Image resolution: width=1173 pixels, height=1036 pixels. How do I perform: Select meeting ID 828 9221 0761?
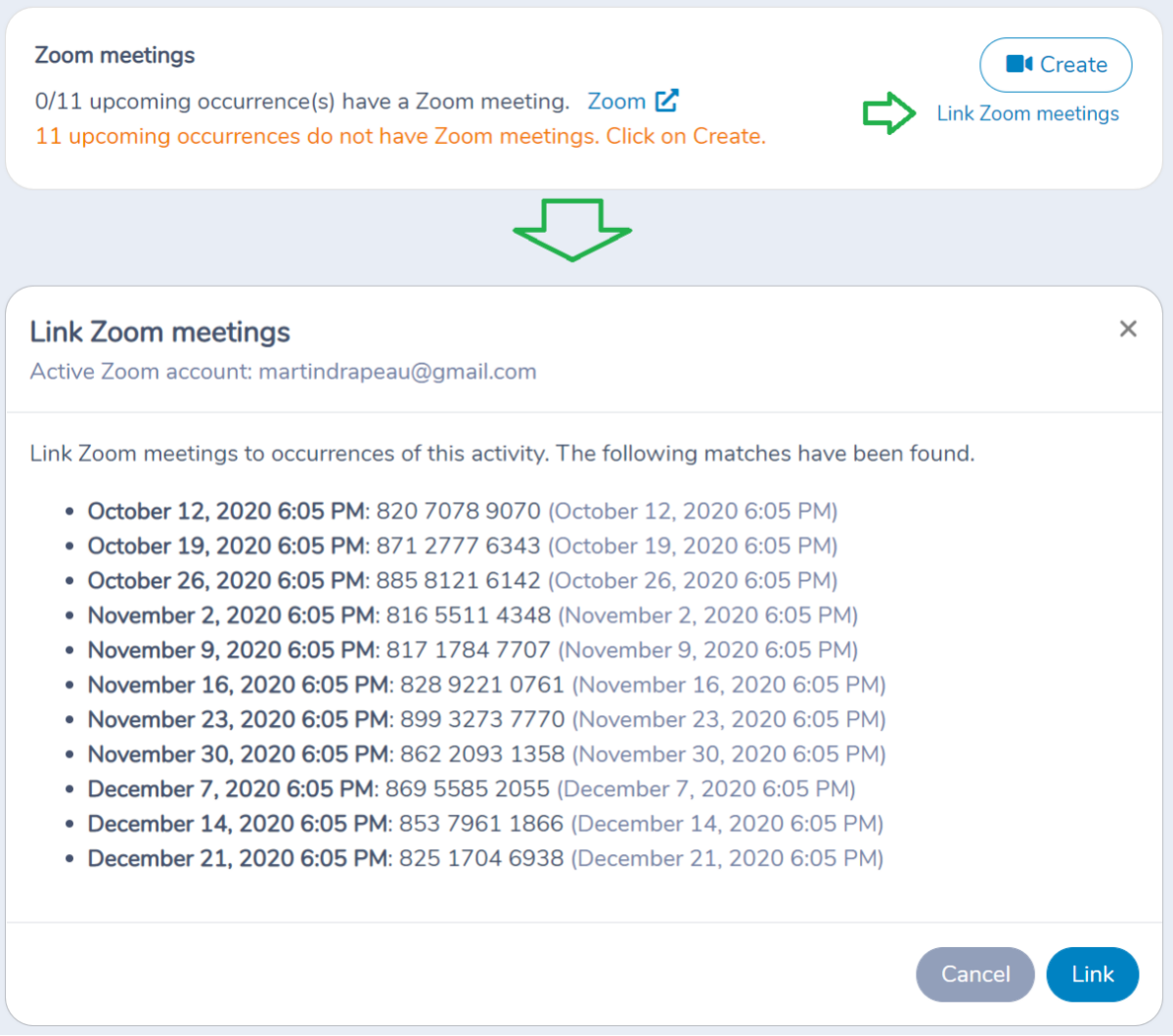pos(481,685)
